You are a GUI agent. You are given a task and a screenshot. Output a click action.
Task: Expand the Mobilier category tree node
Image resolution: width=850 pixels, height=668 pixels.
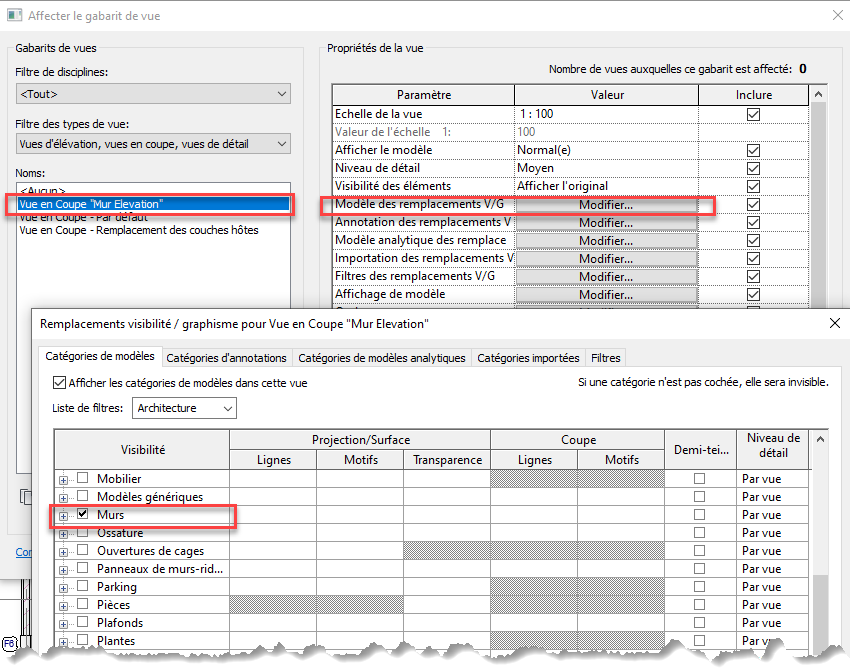tap(64, 479)
